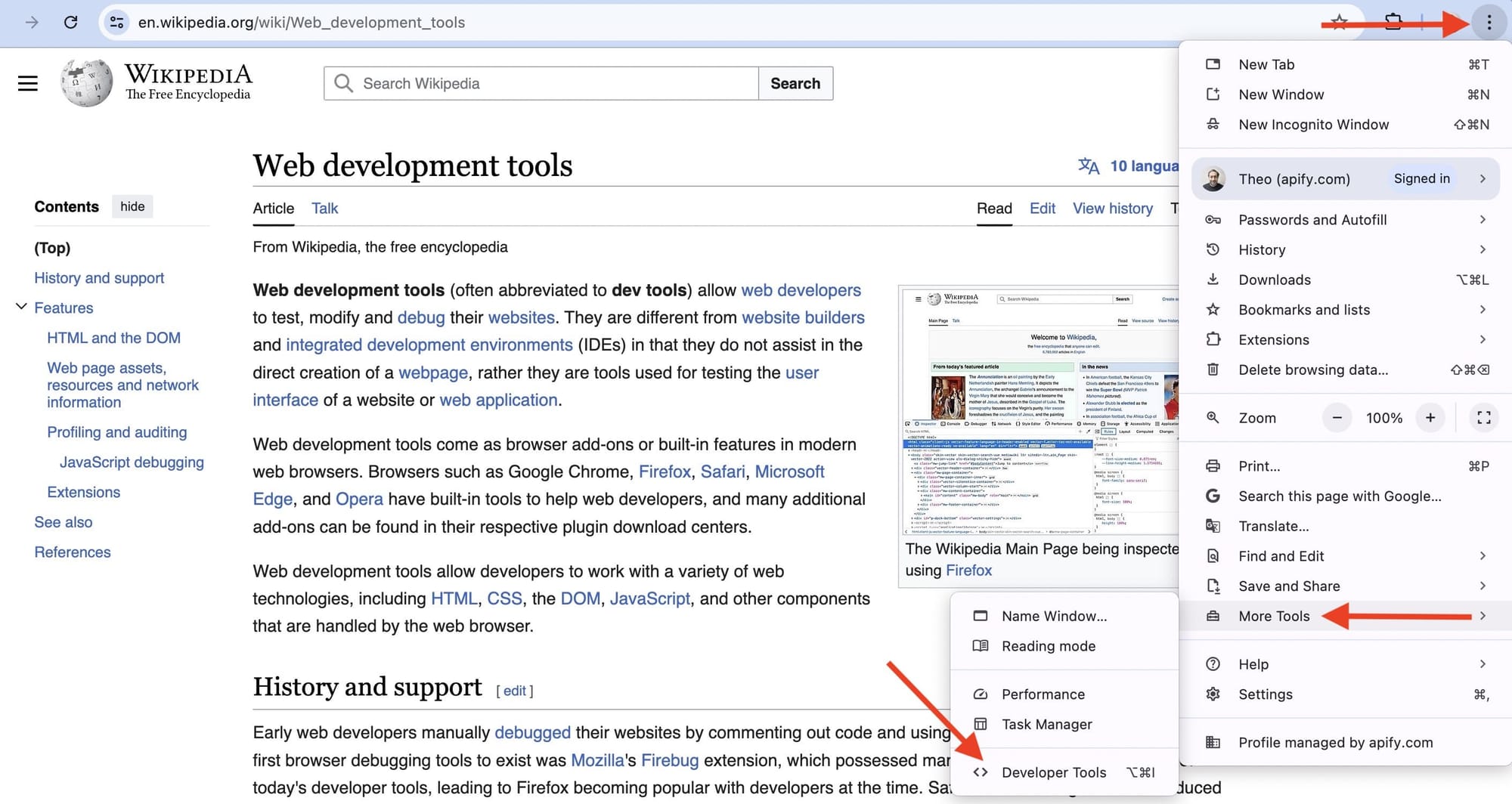Select Reading mode

pos(1048,646)
